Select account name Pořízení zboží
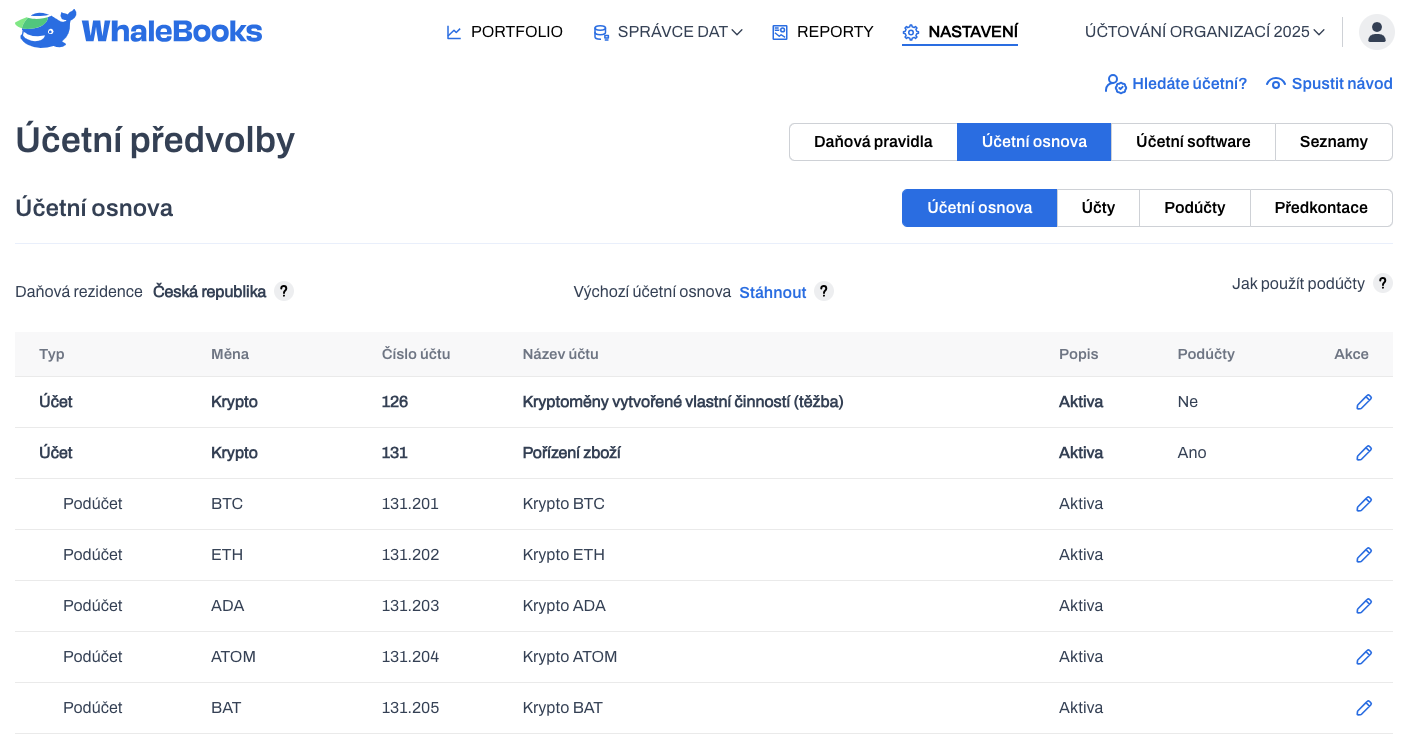The height and width of the screenshot is (741, 1408). [x=571, y=453]
